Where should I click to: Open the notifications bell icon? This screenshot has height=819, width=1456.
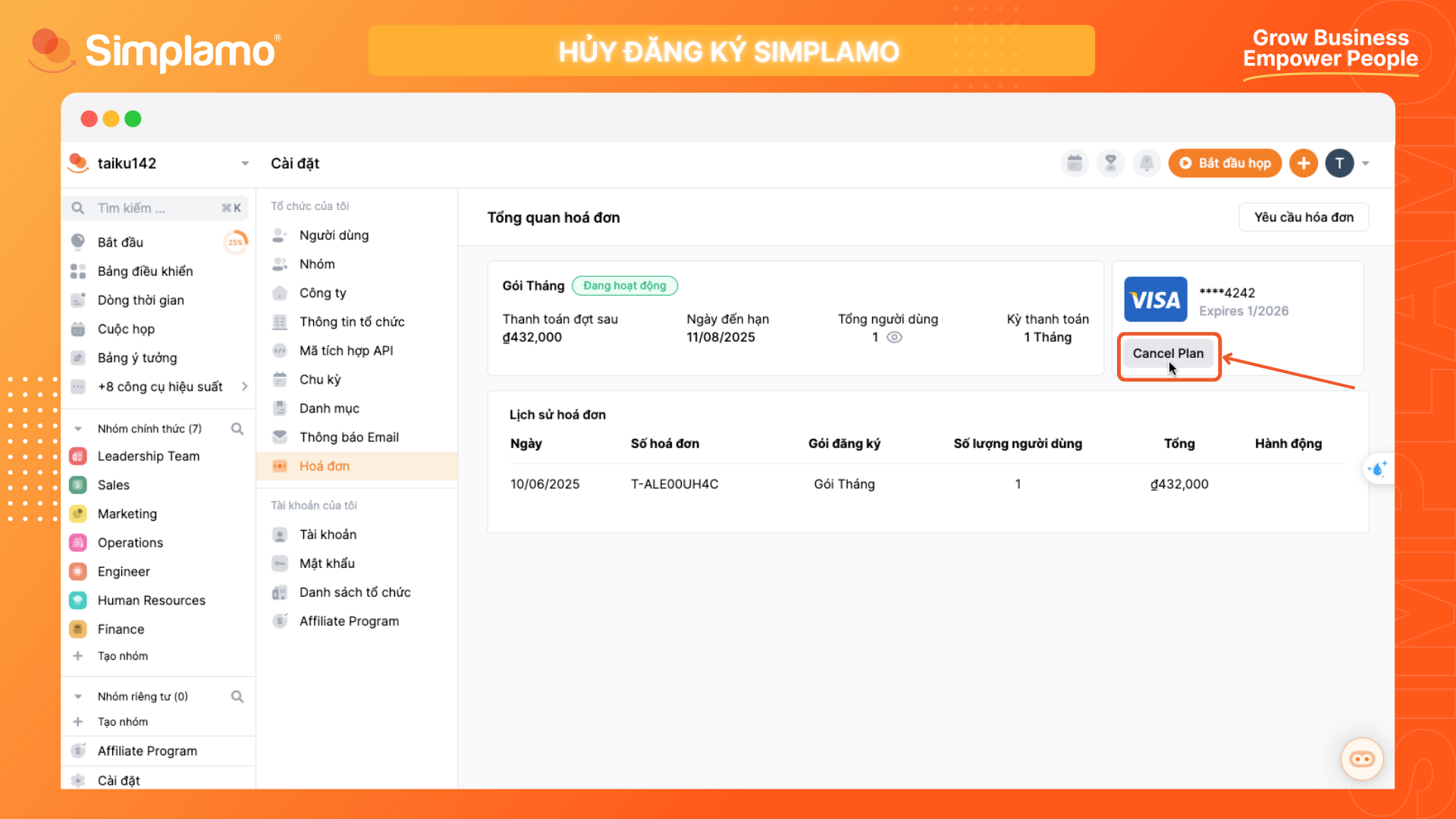click(1147, 163)
